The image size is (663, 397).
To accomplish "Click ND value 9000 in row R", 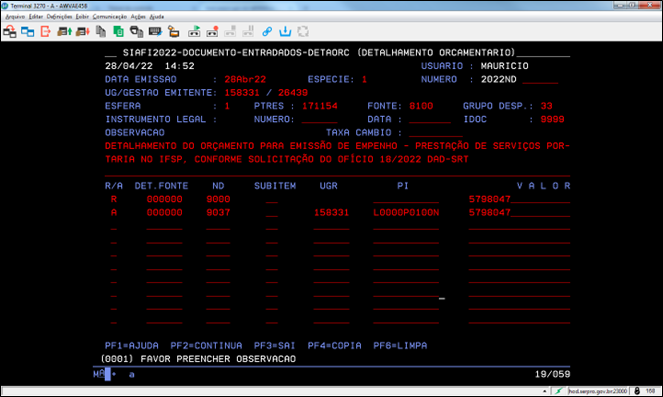I will coord(218,199).
